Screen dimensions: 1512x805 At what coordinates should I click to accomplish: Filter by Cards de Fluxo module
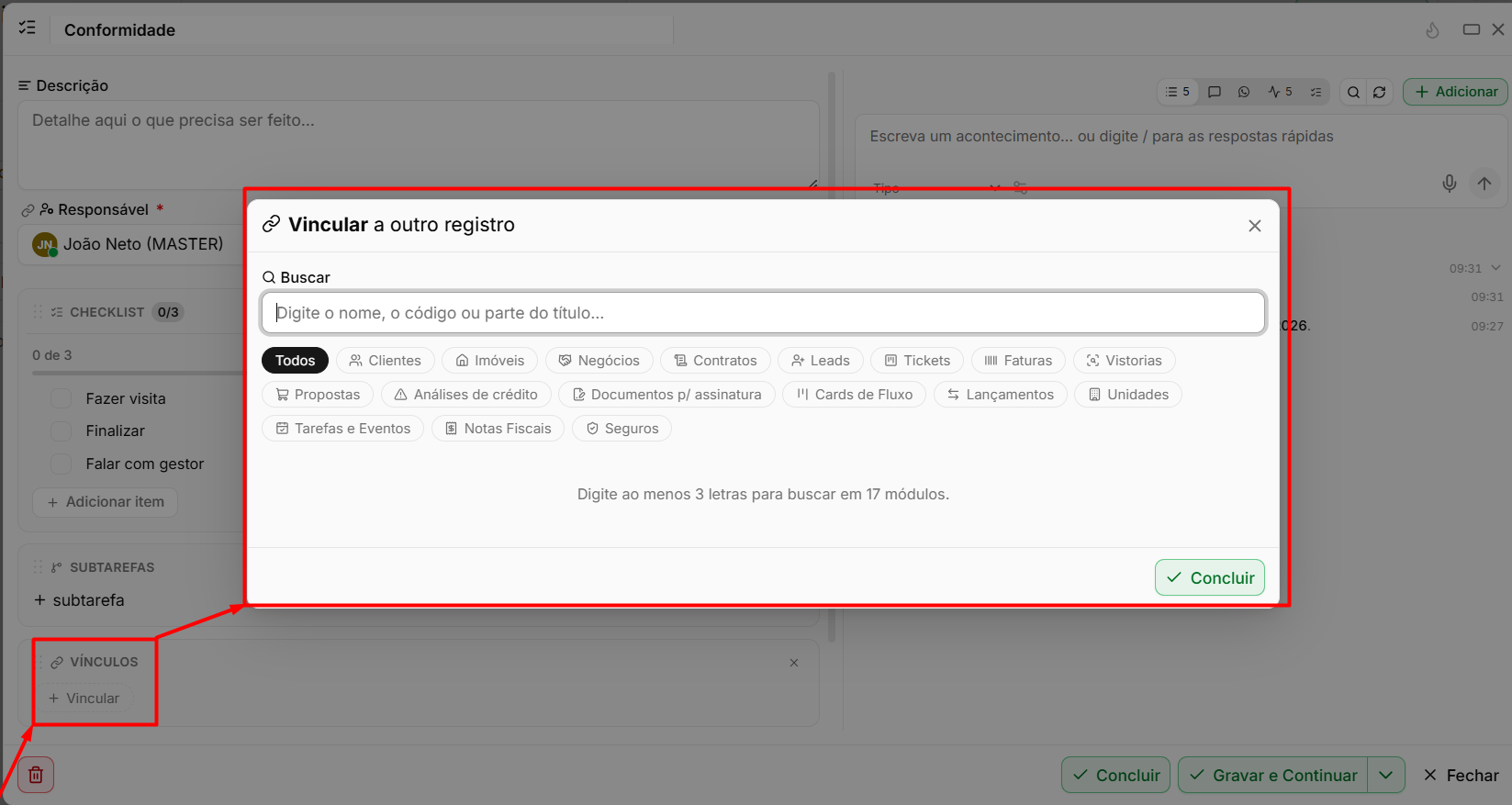pyautogui.click(x=854, y=395)
